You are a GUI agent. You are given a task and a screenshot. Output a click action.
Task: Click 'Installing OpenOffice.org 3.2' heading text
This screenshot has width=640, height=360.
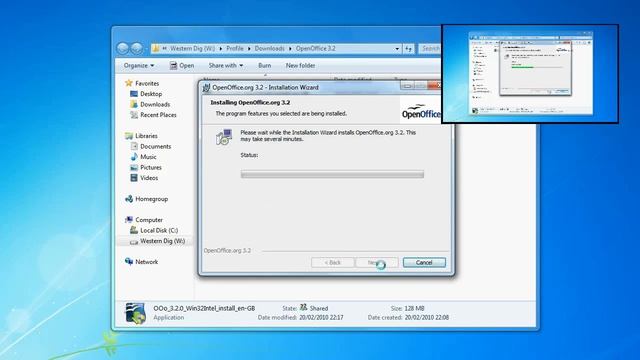coord(250,102)
